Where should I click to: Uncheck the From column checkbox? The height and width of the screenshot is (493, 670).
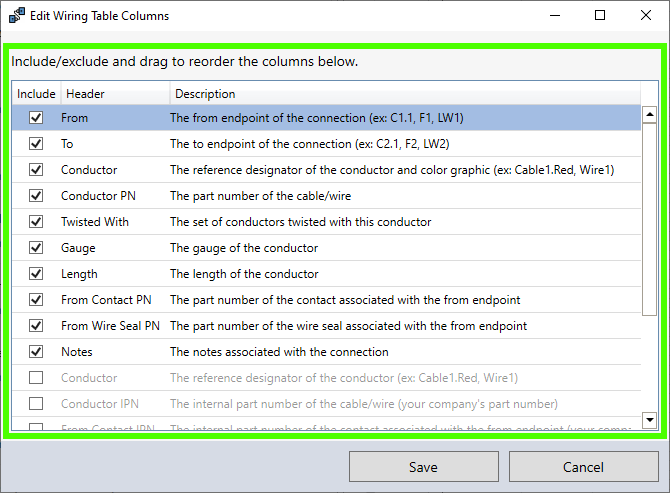36,117
